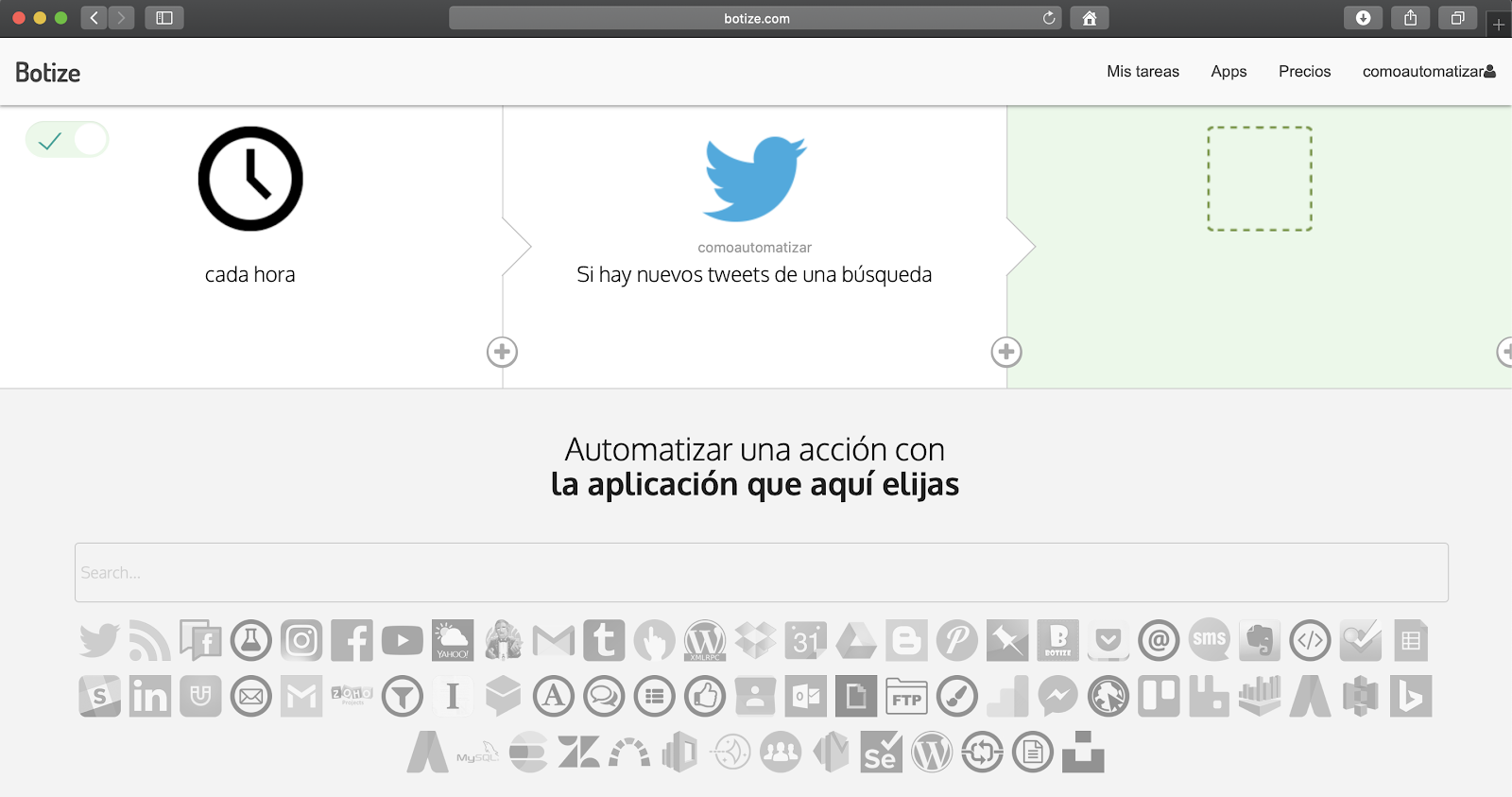Screen dimensions: 1512x797
Task: Go back using Safari's back arrow
Action: 94,18
